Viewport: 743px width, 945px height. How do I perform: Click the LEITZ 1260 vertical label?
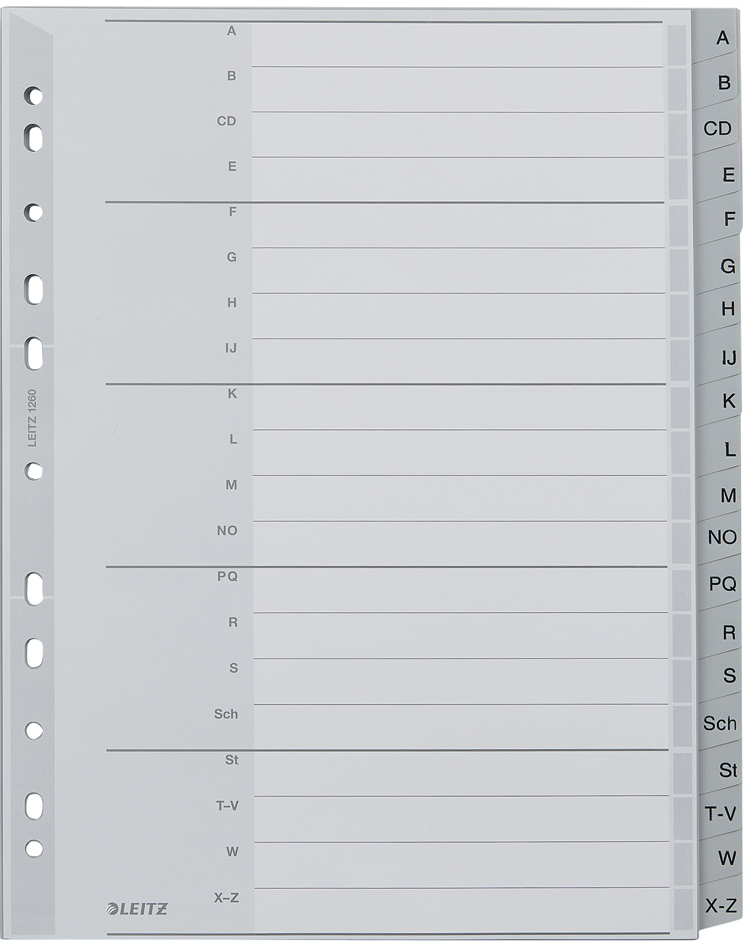[x=32, y=418]
